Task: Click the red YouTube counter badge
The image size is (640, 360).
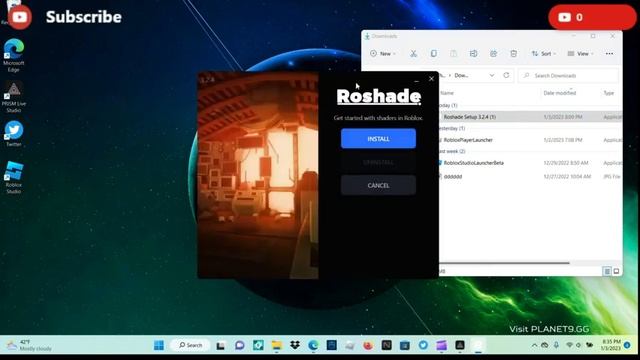Action: coord(592,17)
